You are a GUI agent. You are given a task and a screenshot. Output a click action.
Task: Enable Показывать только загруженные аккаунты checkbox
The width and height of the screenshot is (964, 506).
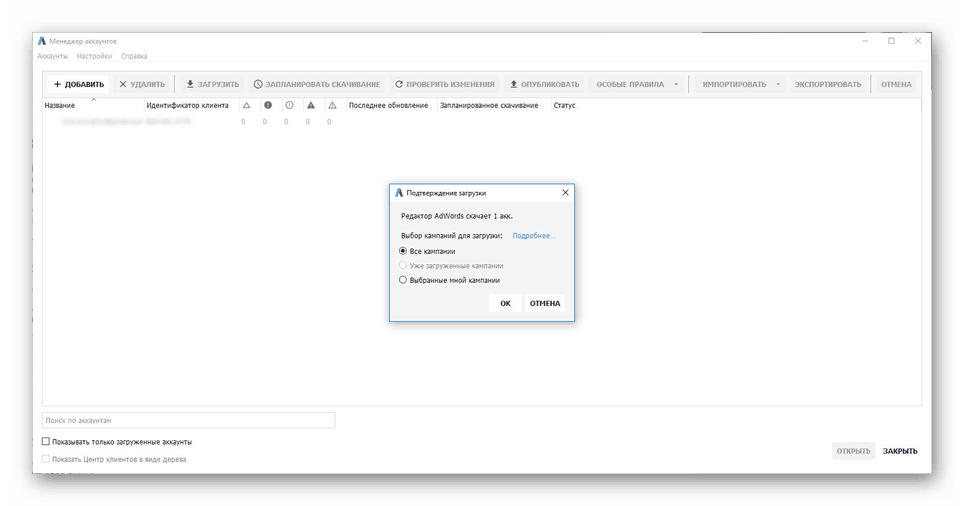[45, 441]
